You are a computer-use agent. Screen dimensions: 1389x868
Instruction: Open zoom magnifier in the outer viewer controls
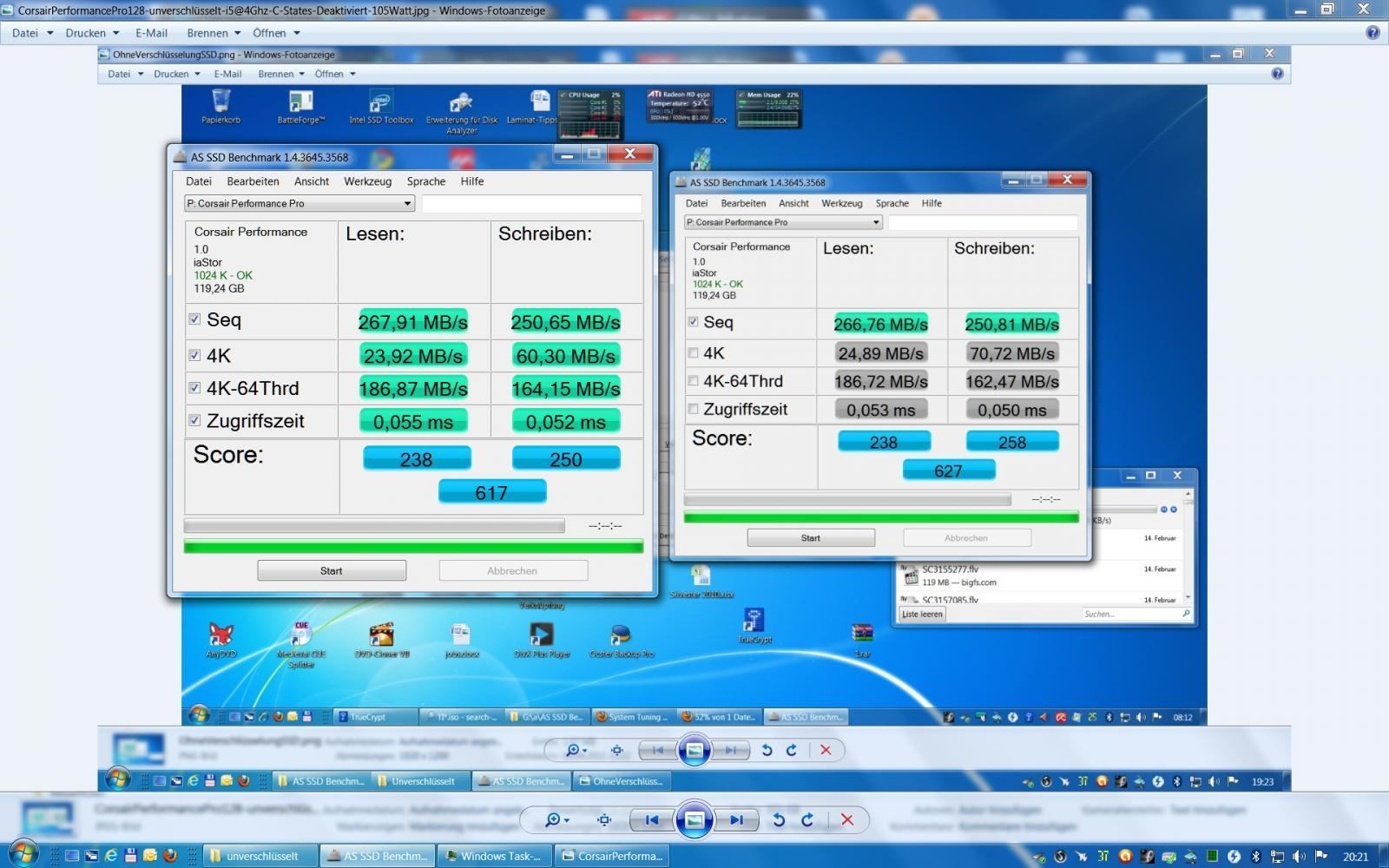tap(556, 819)
